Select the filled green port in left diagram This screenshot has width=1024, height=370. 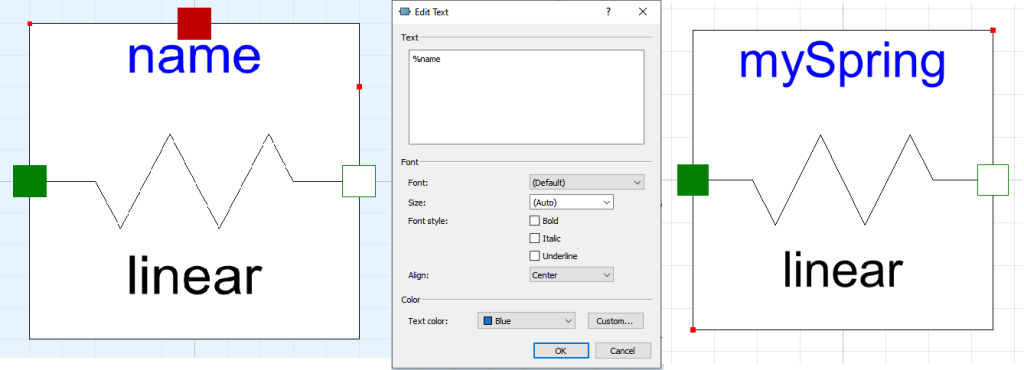(30, 181)
